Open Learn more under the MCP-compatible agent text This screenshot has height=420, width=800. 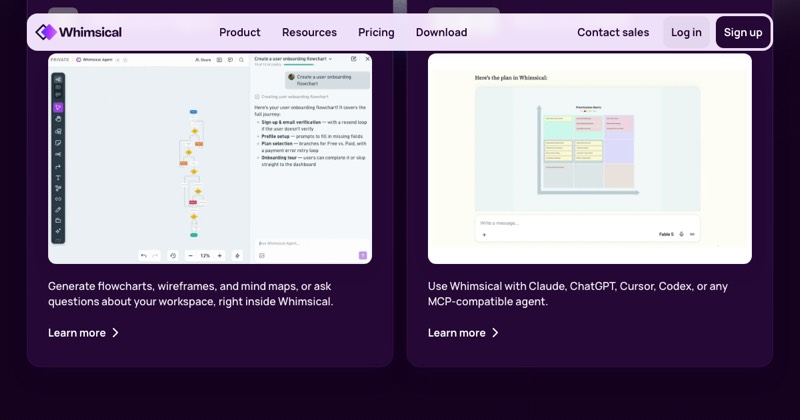click(463, 333)
